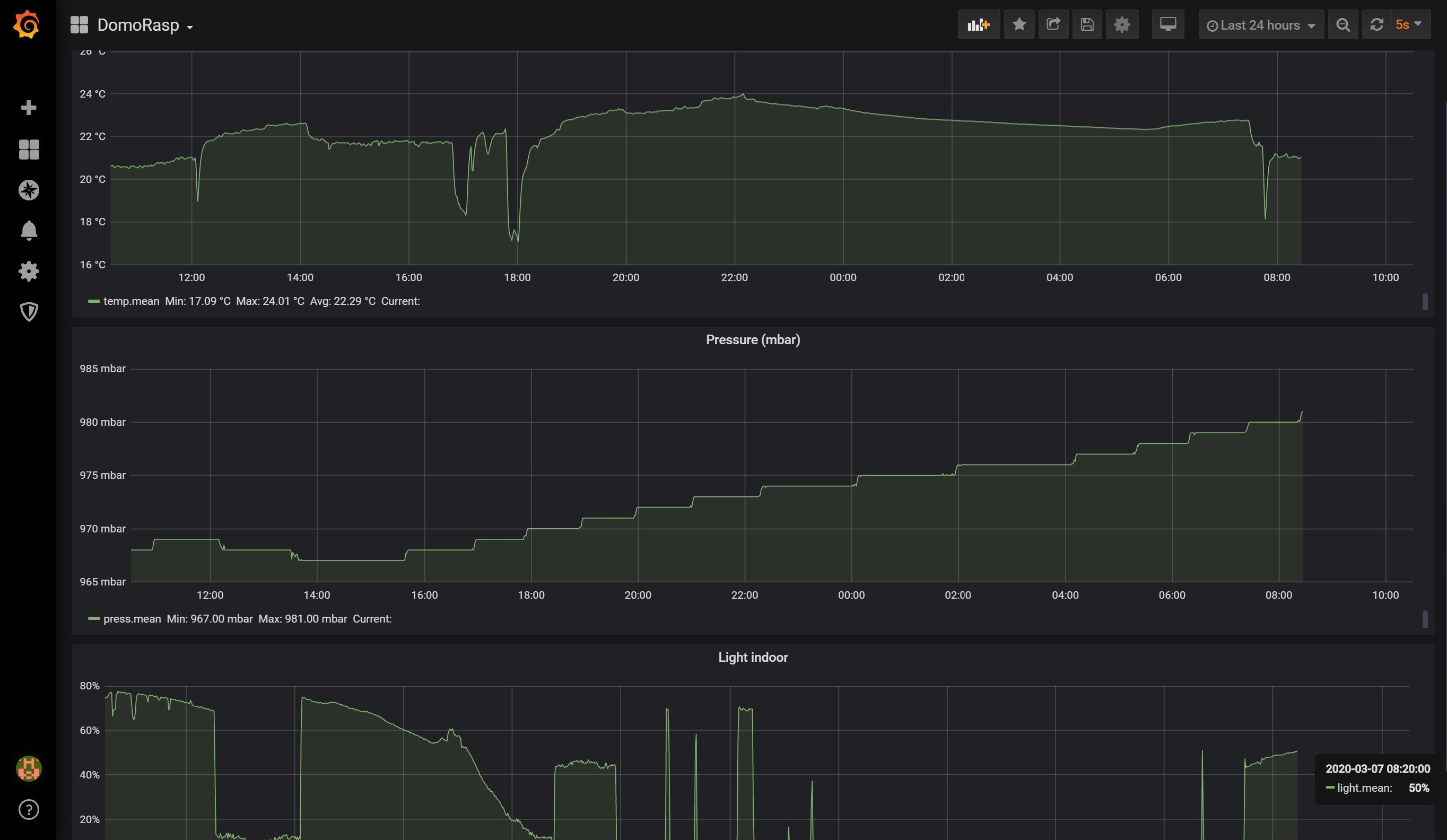Click the press.mean legend color swatch
Screen dimensions: 1447x840
pos(93,619)
